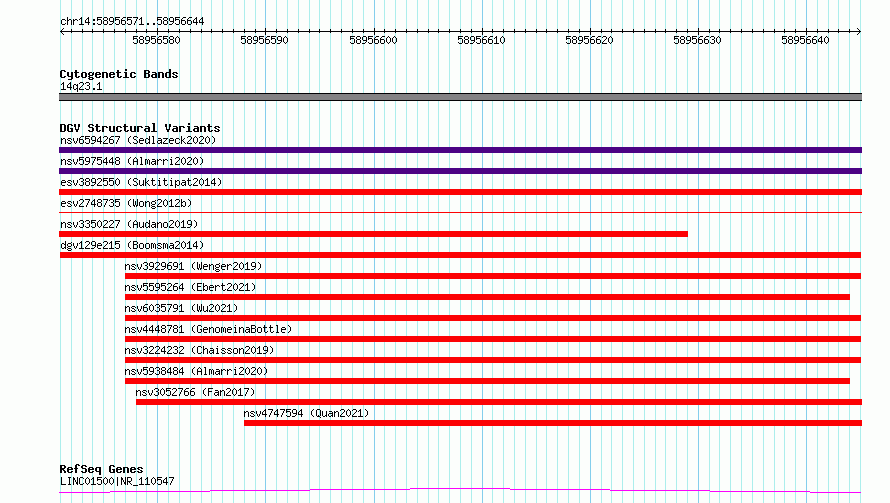Open variant nsv3052766 (Fan2017) label

[195, 392]
